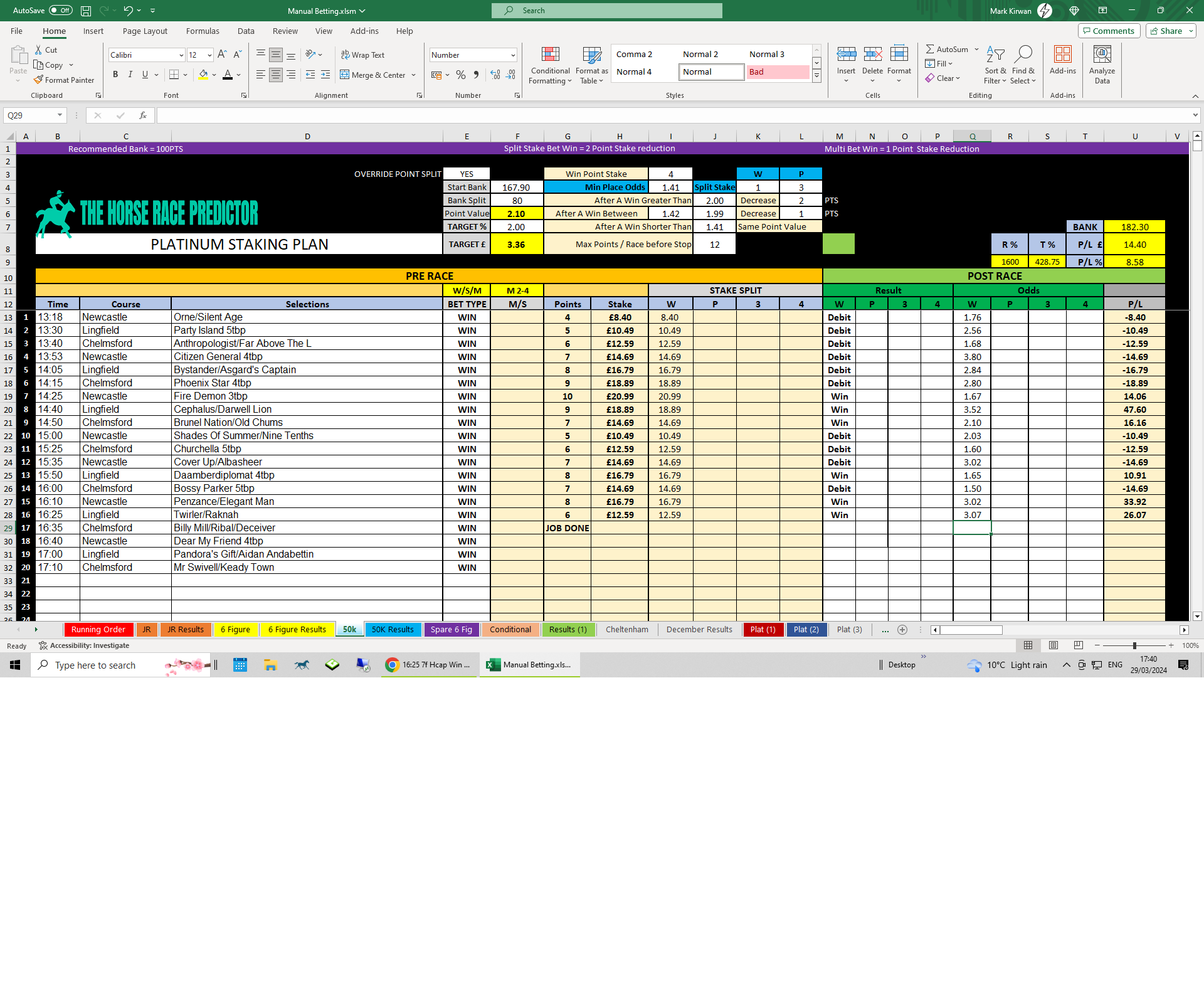Expand font color dropdown arrow

point(239,75)
